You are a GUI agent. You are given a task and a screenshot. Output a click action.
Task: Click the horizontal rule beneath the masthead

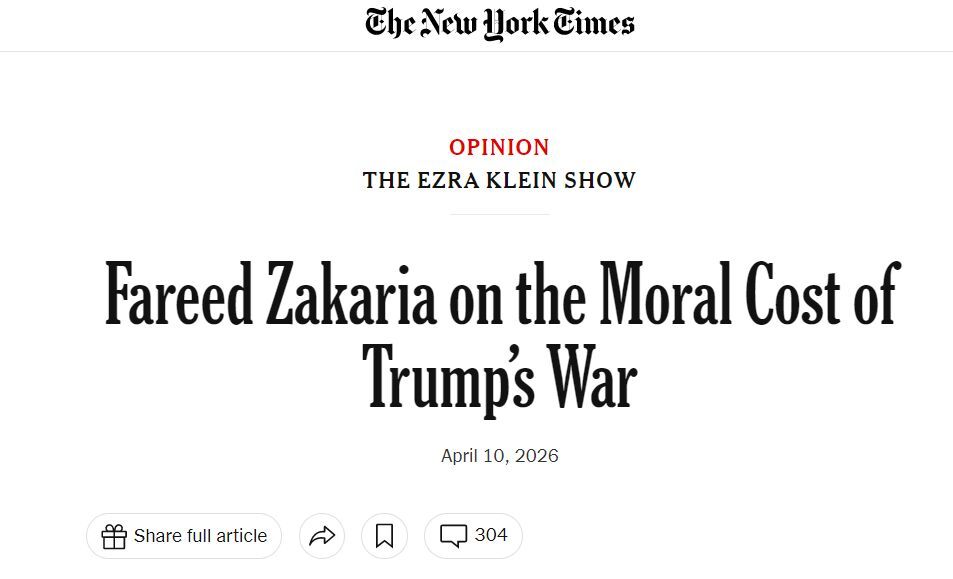point(476,51)
